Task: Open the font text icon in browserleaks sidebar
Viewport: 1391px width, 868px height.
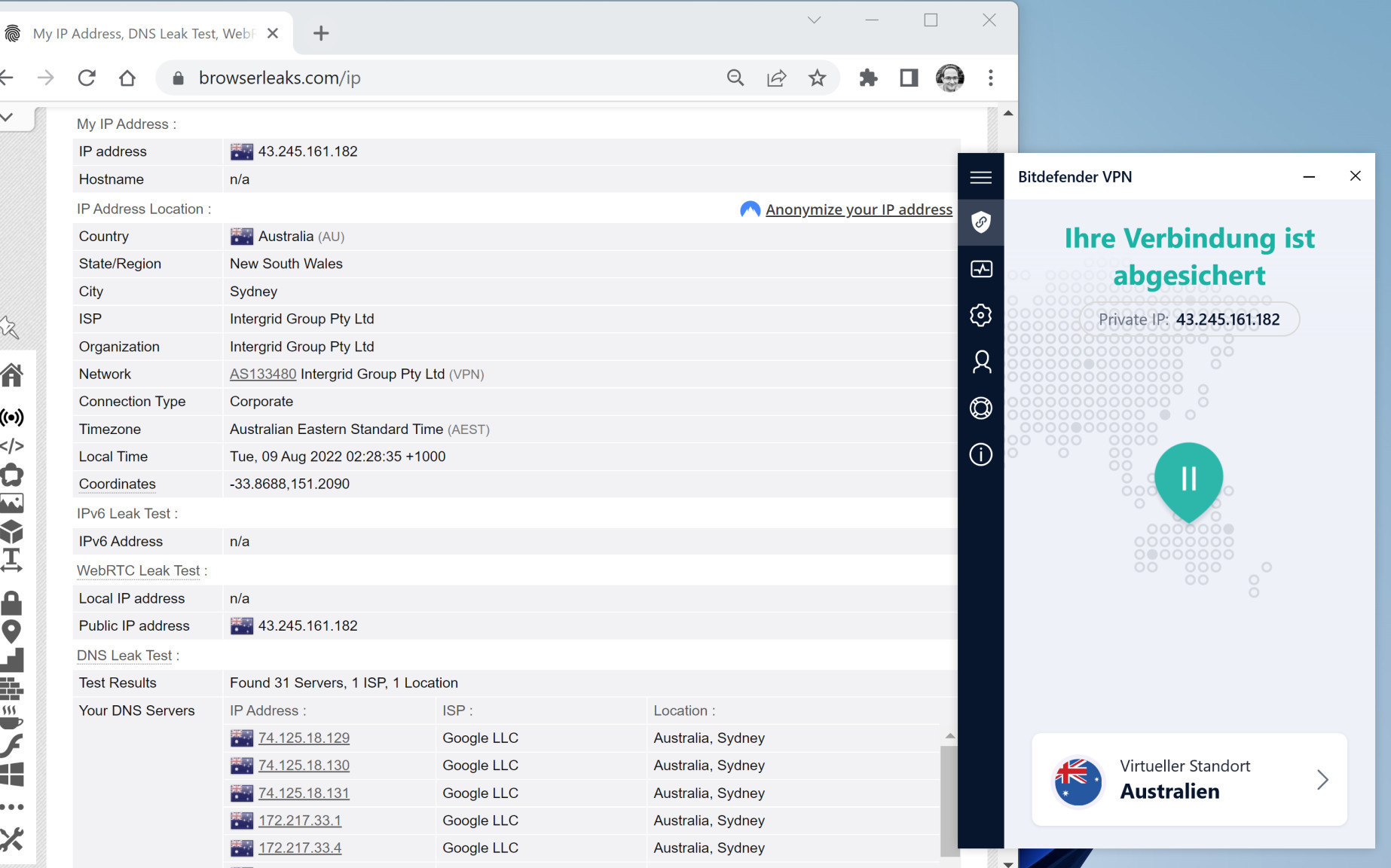Action: 12,560
